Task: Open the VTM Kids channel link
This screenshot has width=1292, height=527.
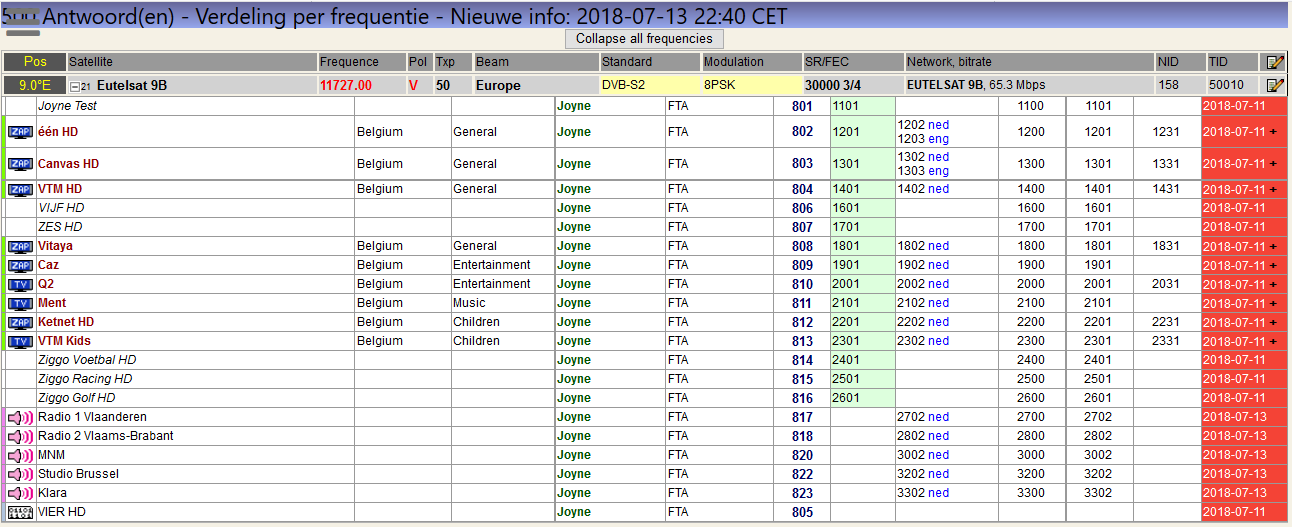Action: (x=64, y=341)
